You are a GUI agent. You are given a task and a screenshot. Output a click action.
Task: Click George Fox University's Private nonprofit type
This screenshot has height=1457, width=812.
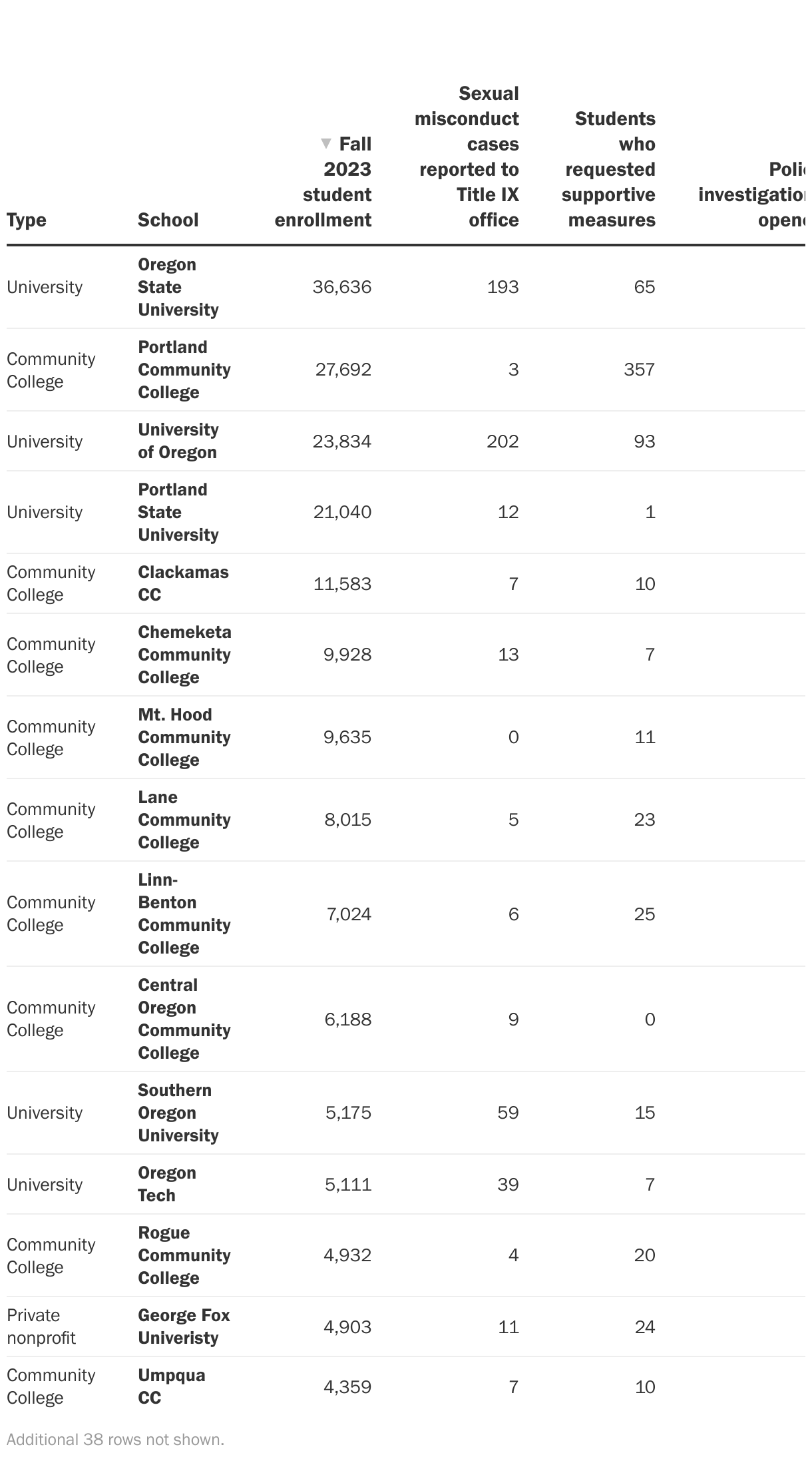pos(41,1326)
